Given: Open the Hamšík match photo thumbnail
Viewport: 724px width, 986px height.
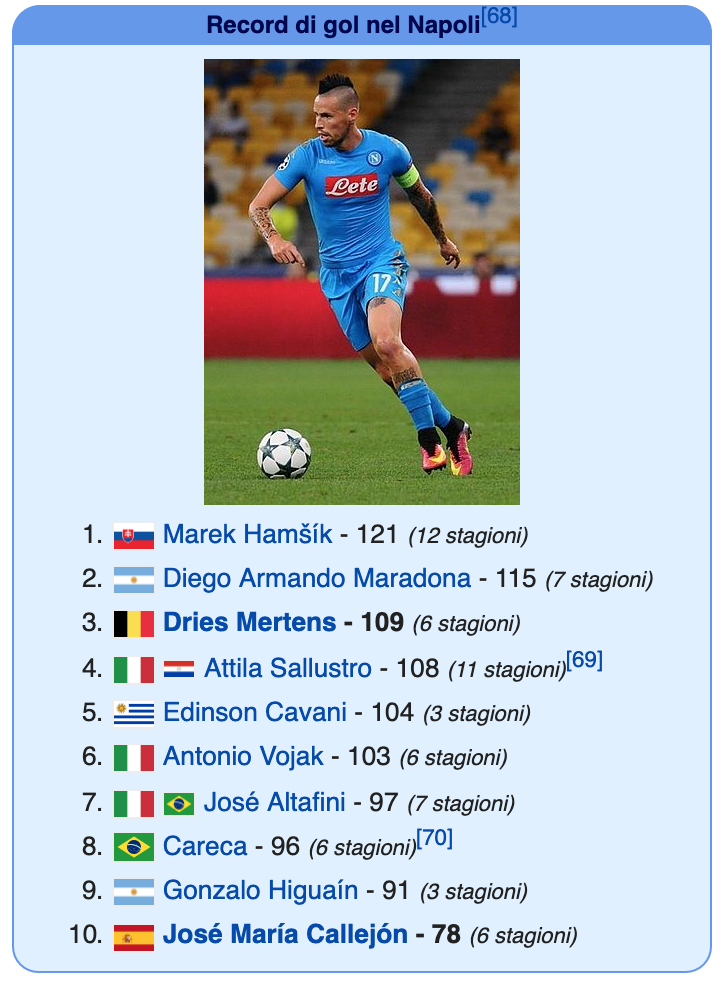Looking at the screenshot, I should 362,282.
